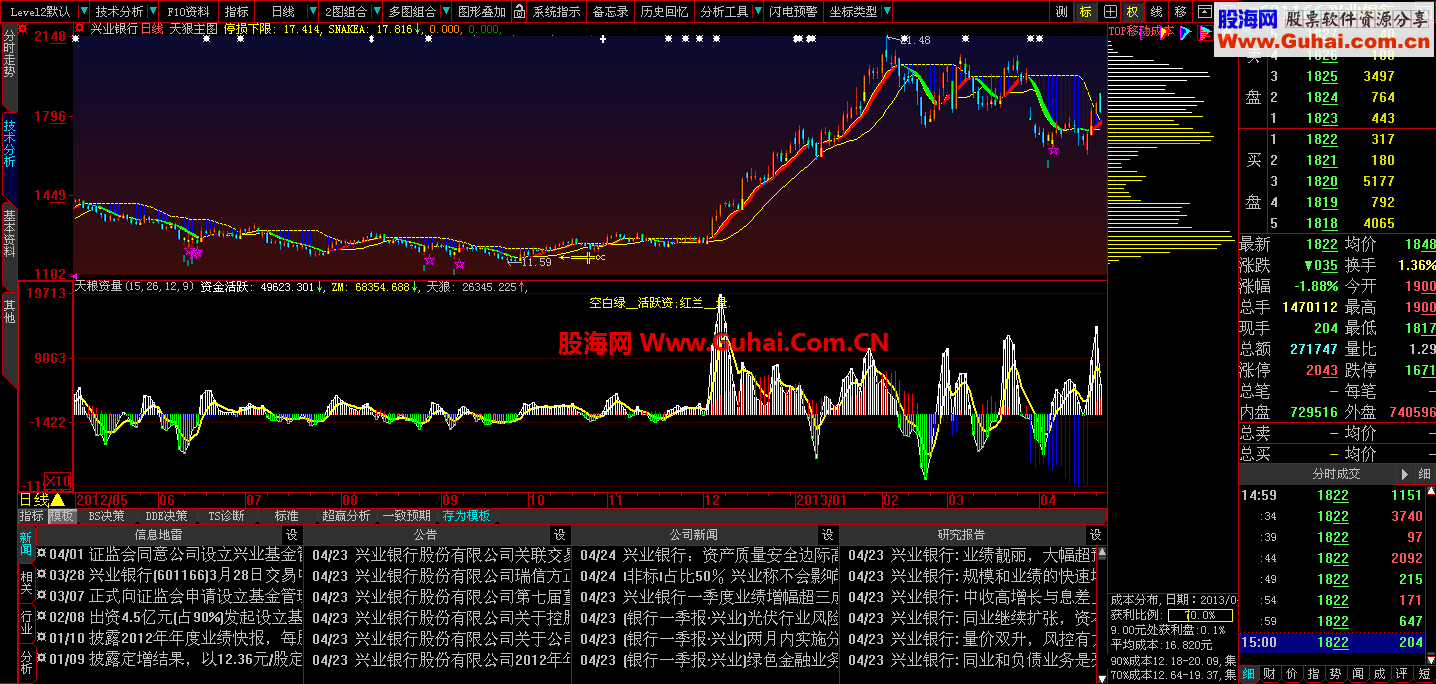Open the 日线 period dropdown arrow
The height and width of the screenshot is (684, 1436).
(x=313, y=11)
